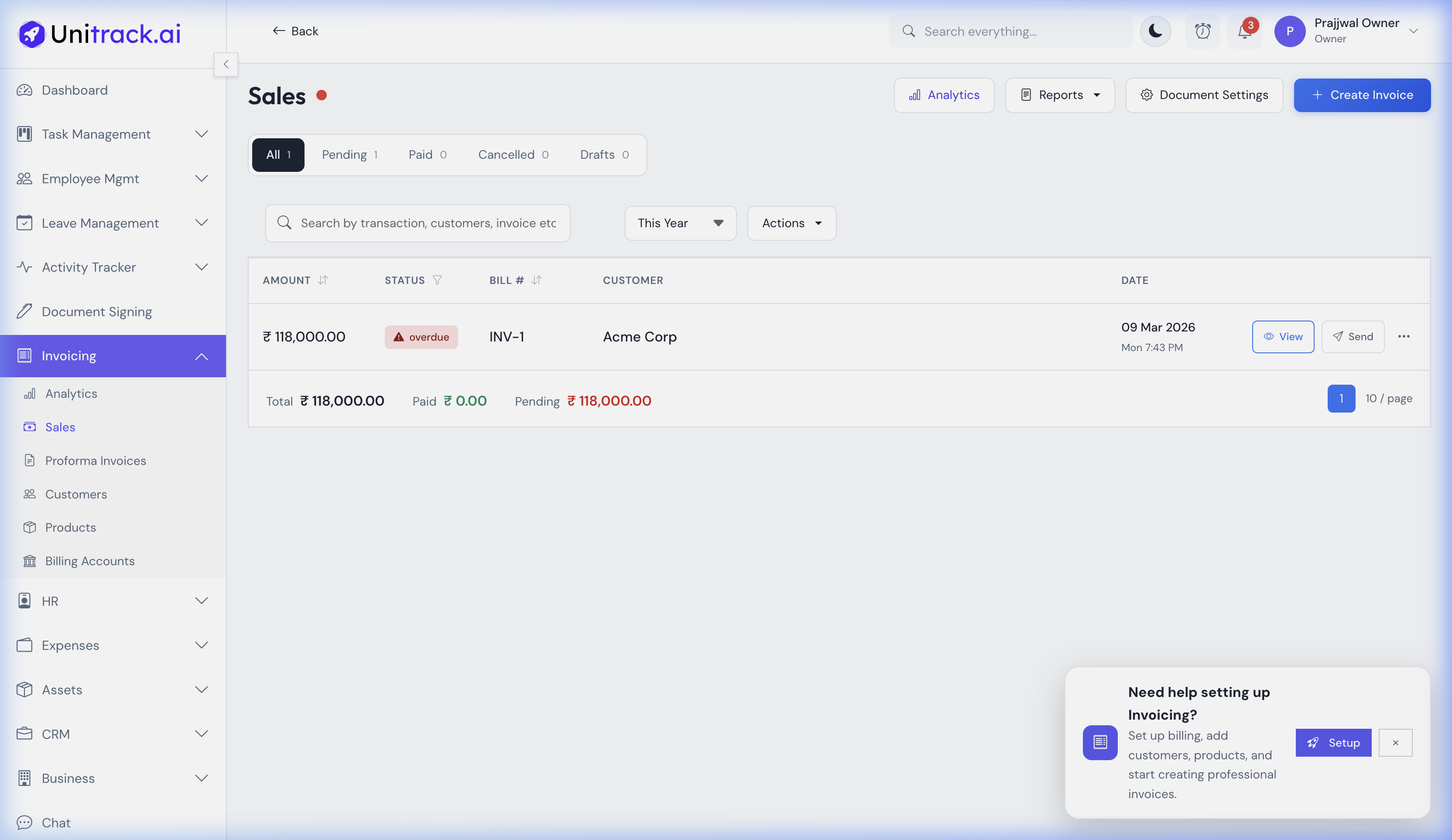This screenshot has width=1452, height=840.
Task: Open the Reports dropdown
Action: 1060,95
